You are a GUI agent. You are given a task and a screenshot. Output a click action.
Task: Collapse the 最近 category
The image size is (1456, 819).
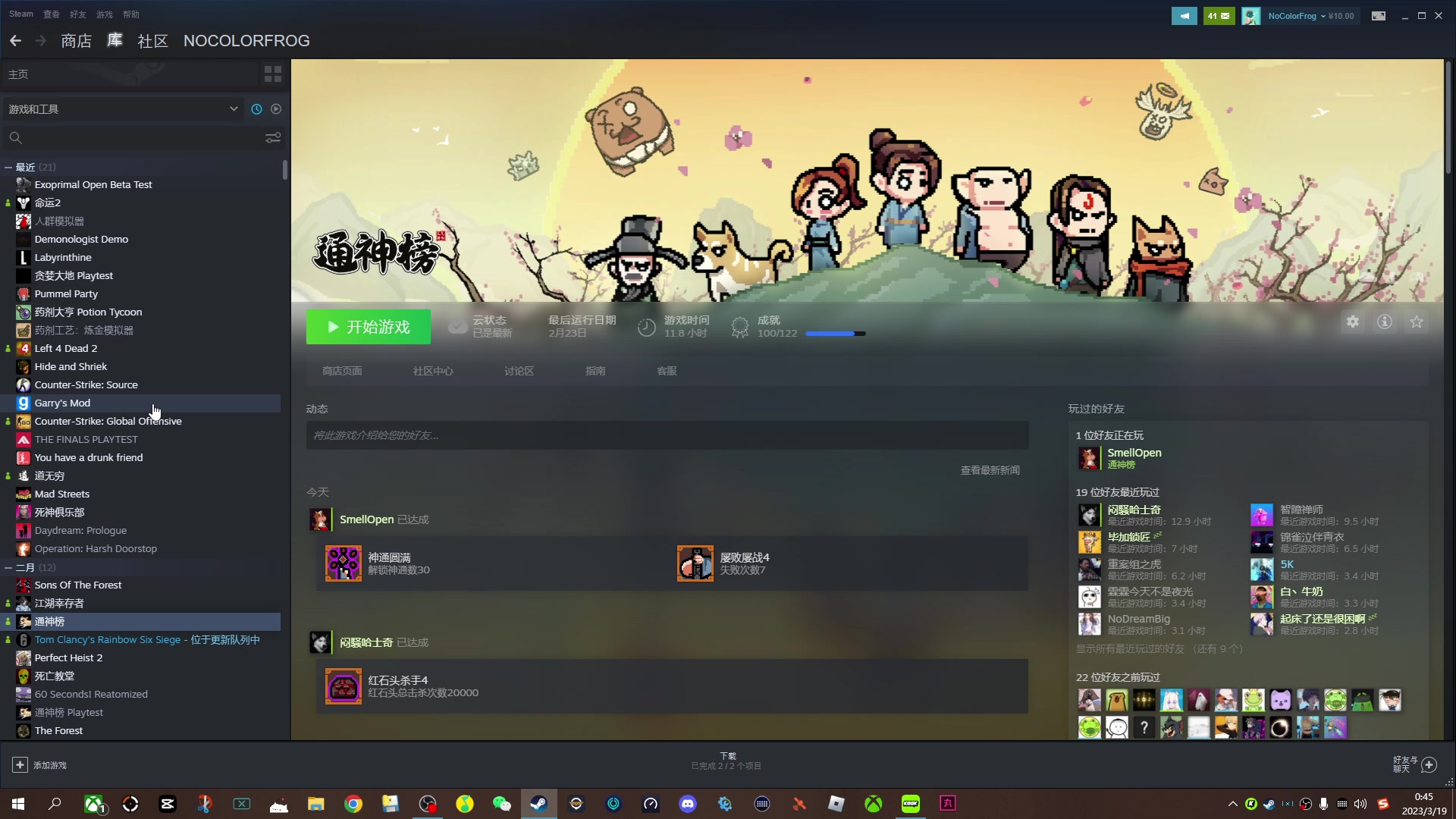click(x=8, y=167)
